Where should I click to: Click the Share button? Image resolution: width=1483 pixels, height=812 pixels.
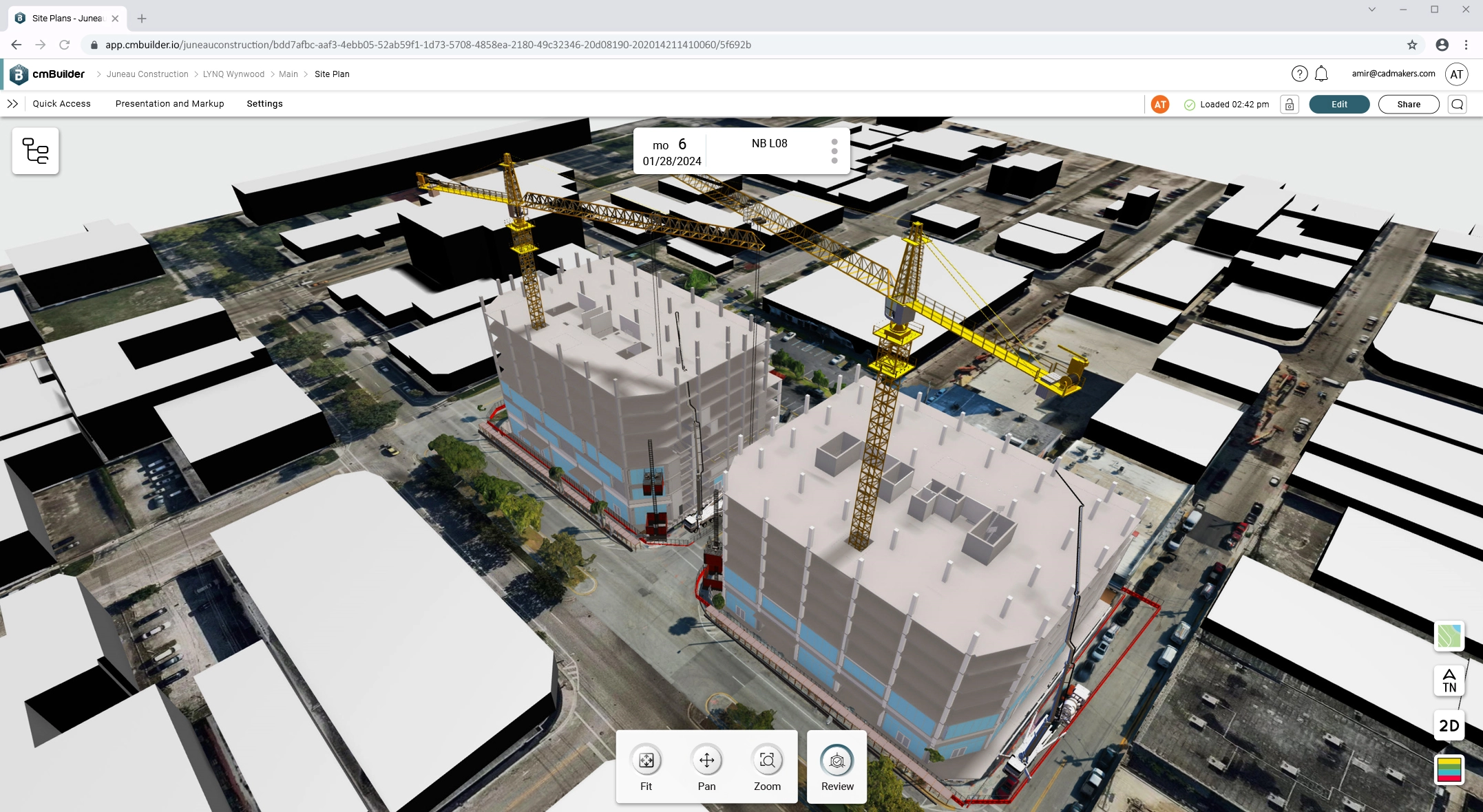1408,104
